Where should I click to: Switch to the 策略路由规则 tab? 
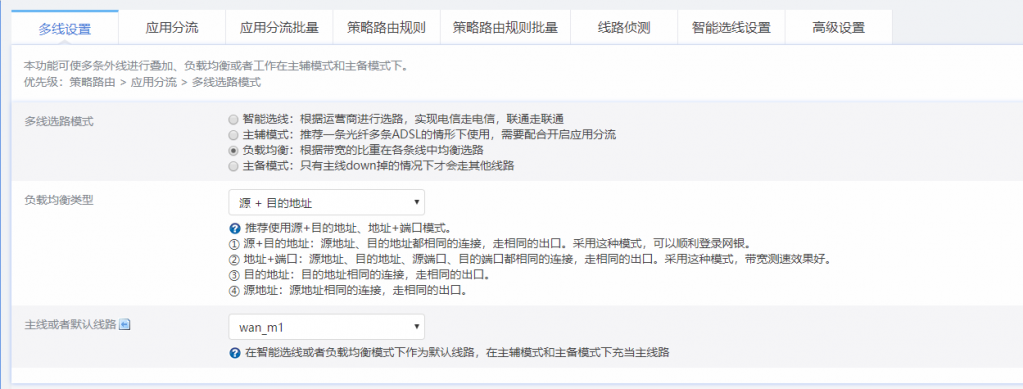(386, 27)
